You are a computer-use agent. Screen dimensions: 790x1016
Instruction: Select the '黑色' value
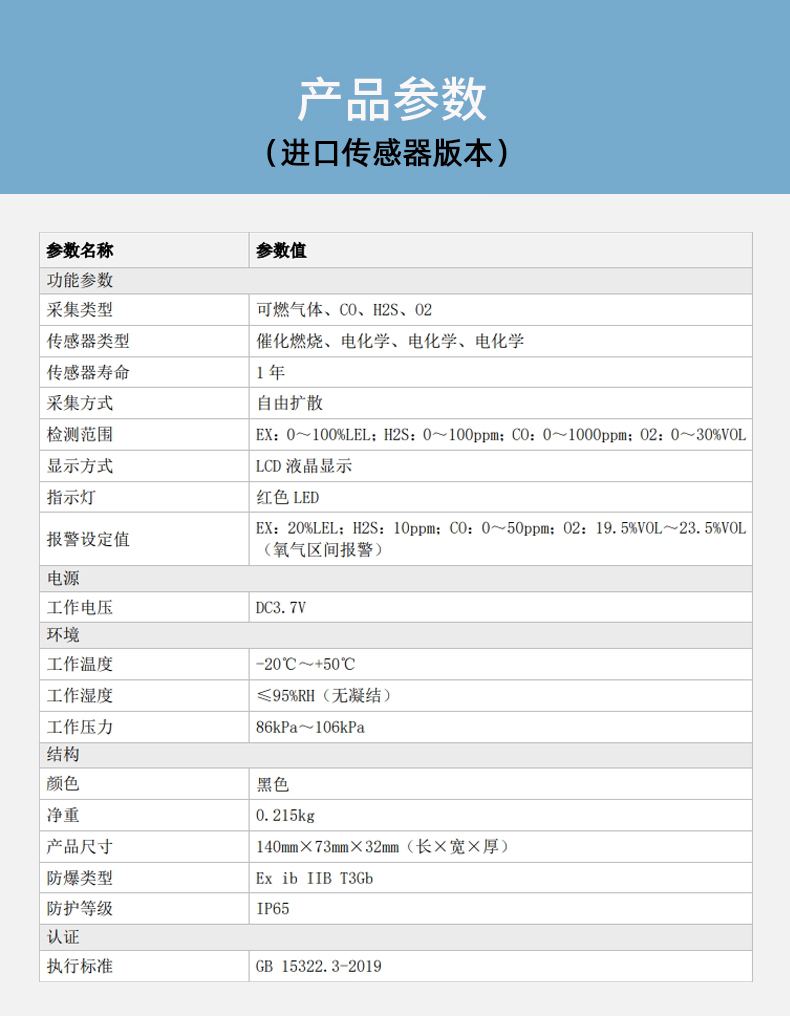272,784
